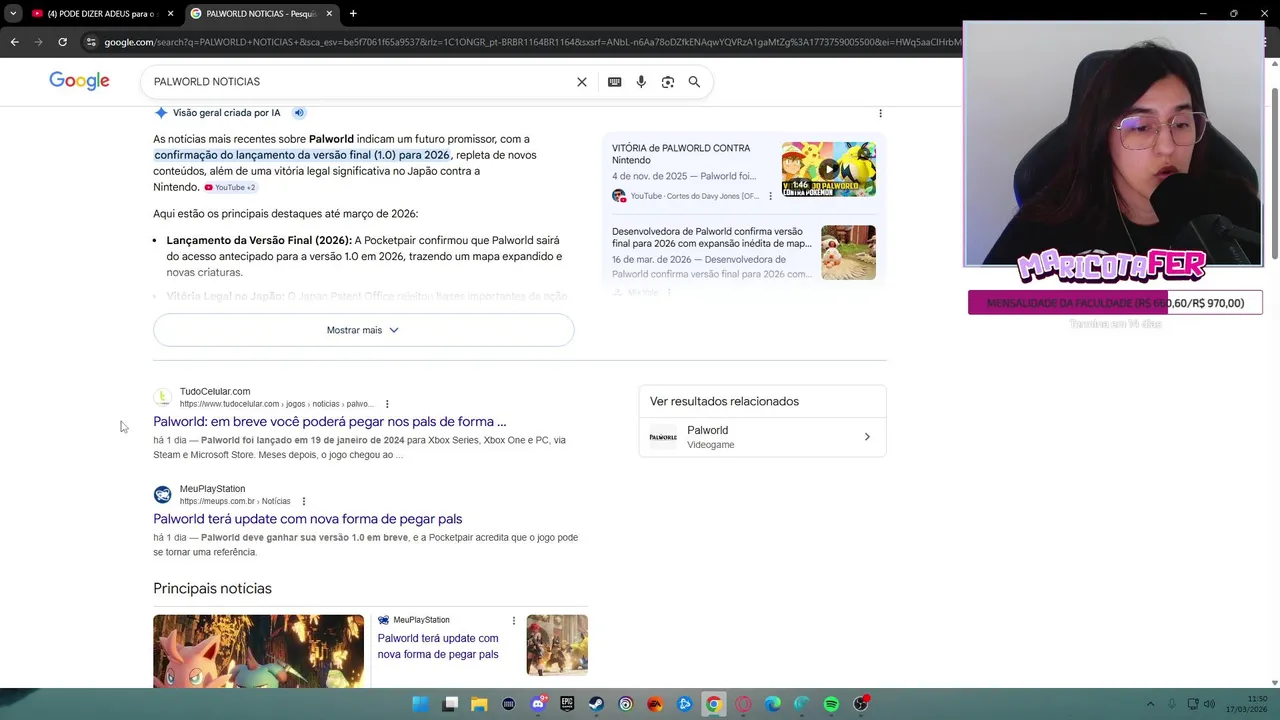
Task: Open File Explorer from taskbar
Action: [x=478, y=704]
